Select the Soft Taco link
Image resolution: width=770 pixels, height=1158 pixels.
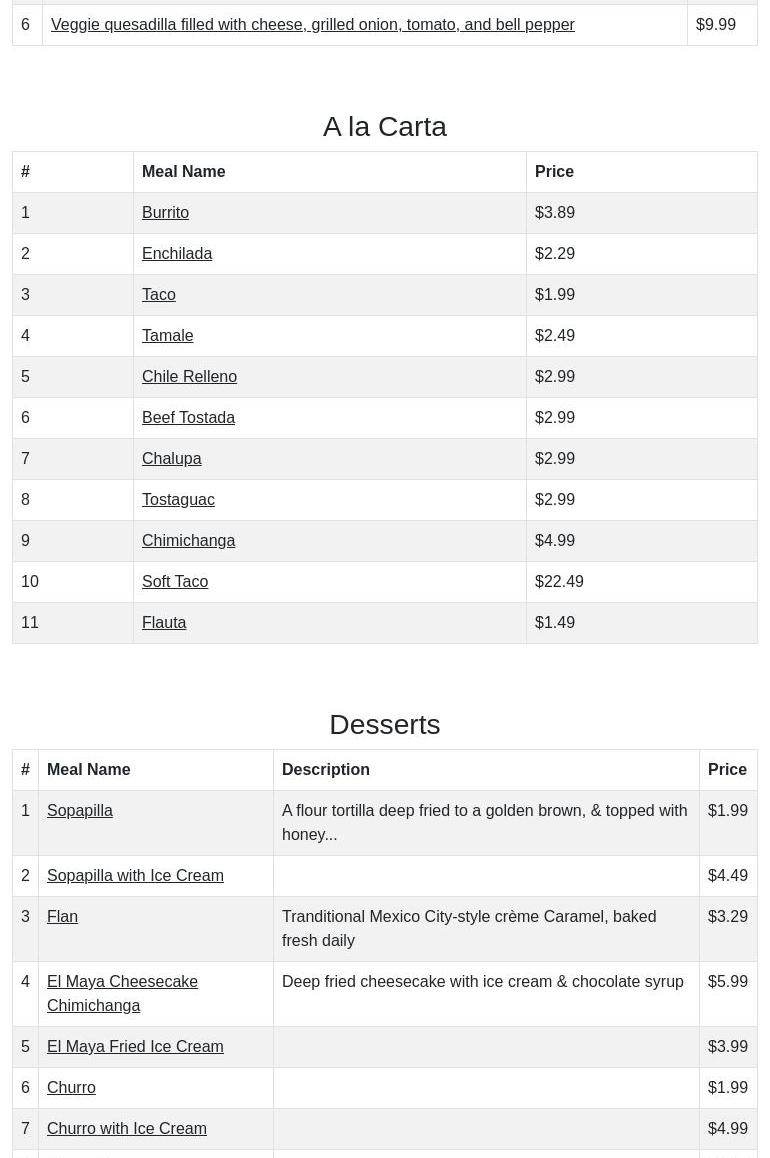(175, 582)
